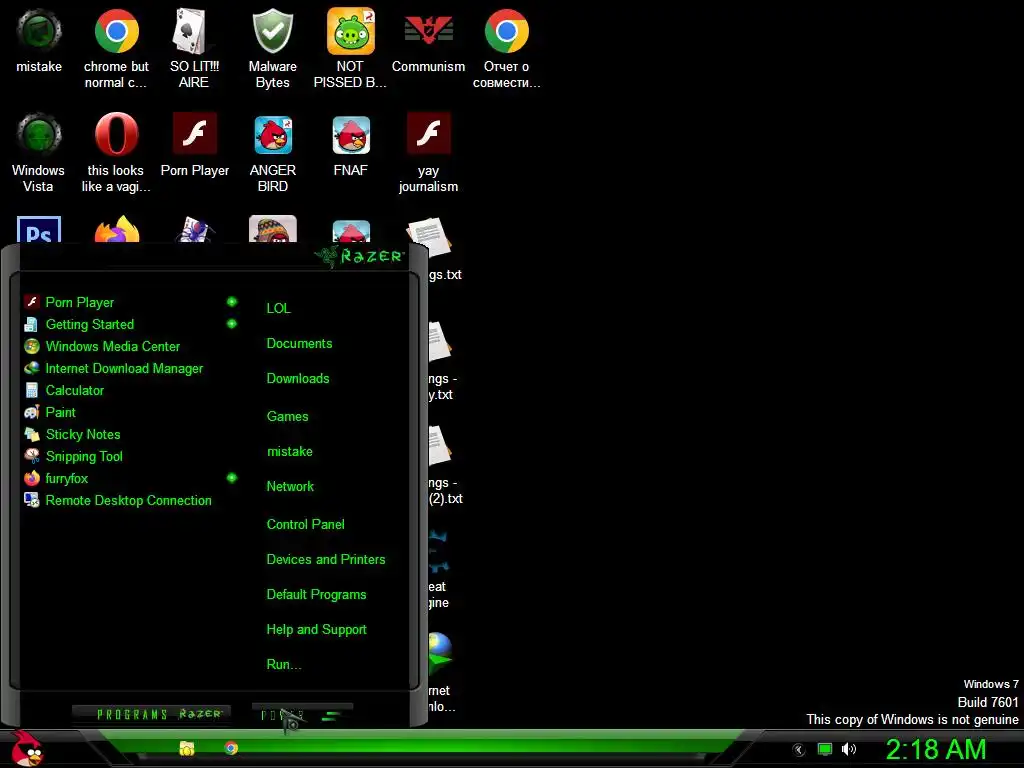Image resolution: width=1024 pixels, height=768 pixels.
Task: Click the green monitor network tray icon
Action: 825,749
